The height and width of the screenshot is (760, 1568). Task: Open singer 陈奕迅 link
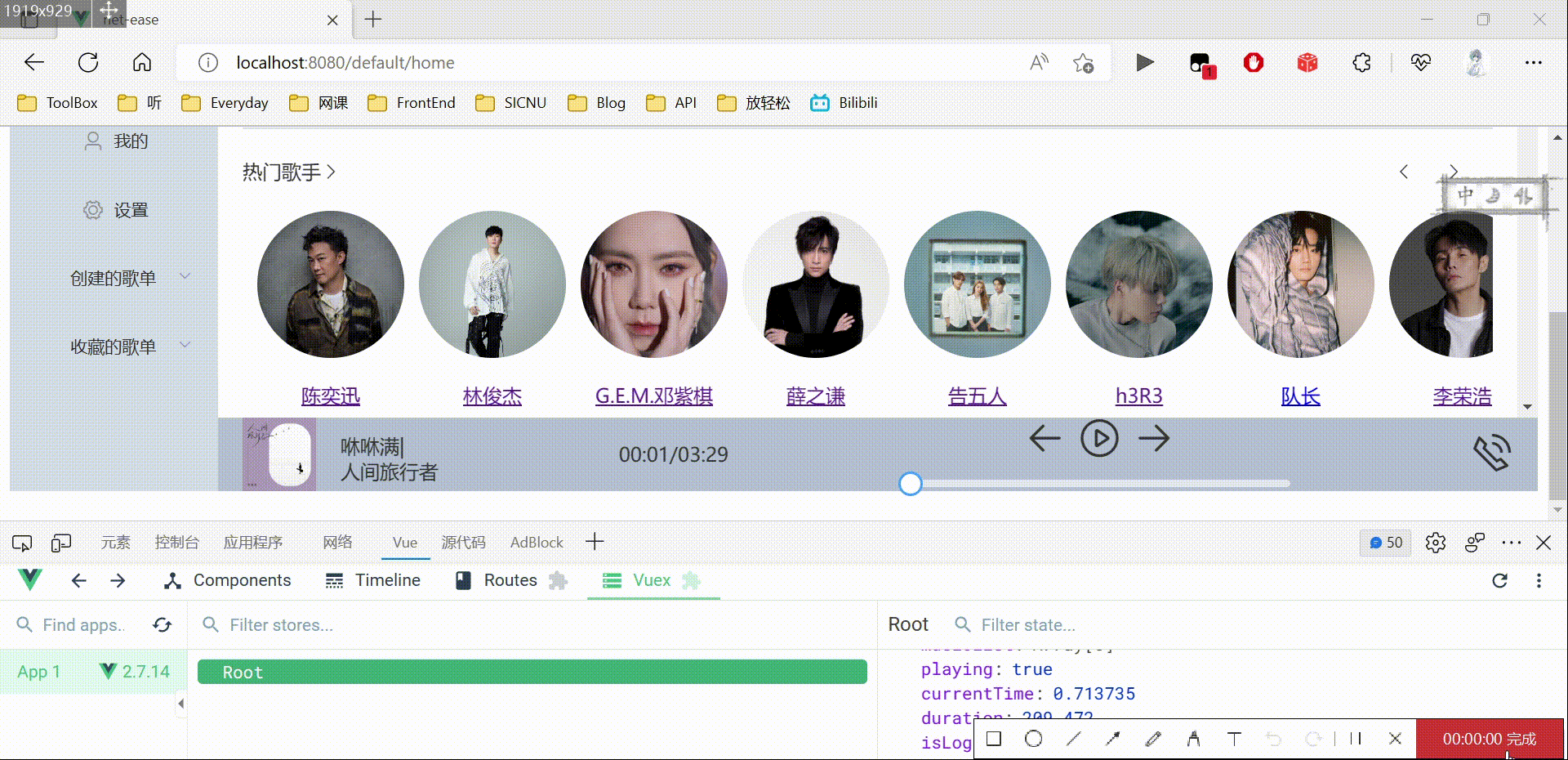pos(331,396)
